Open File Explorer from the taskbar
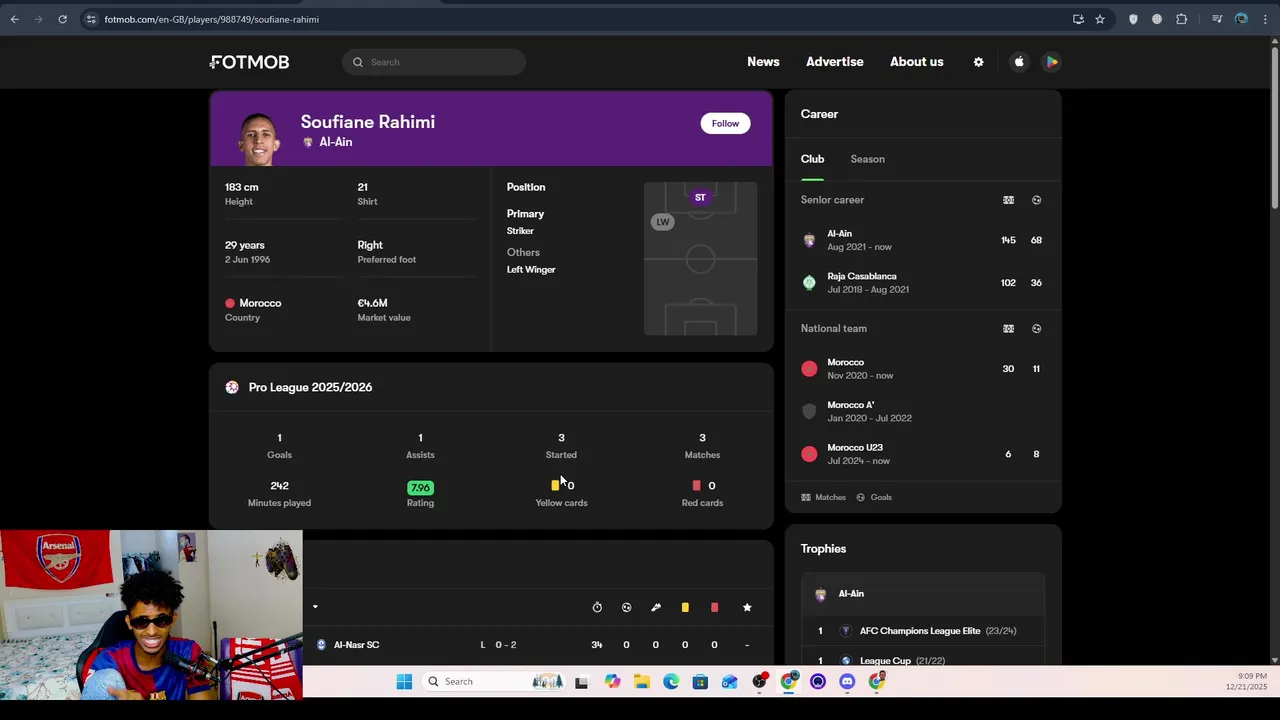Screen dimensions: 1280x720 (x=642, y=682)
